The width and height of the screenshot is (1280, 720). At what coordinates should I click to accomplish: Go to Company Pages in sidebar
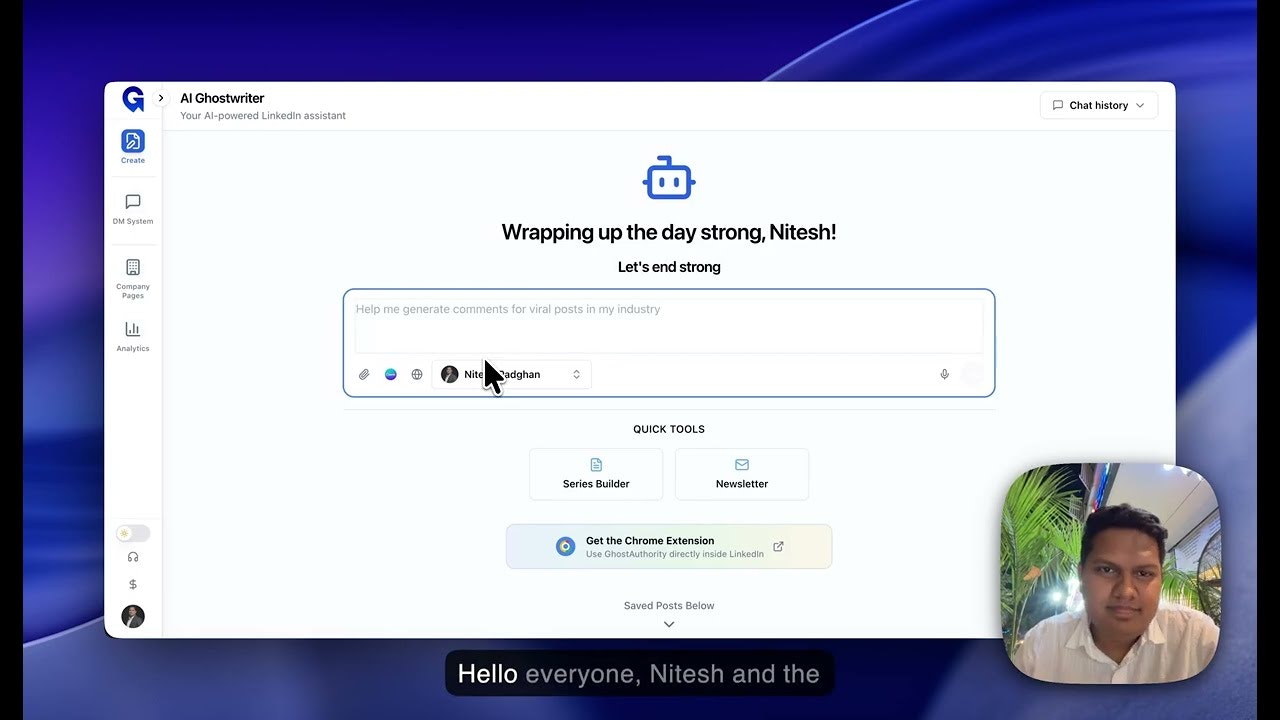[133, 279]
